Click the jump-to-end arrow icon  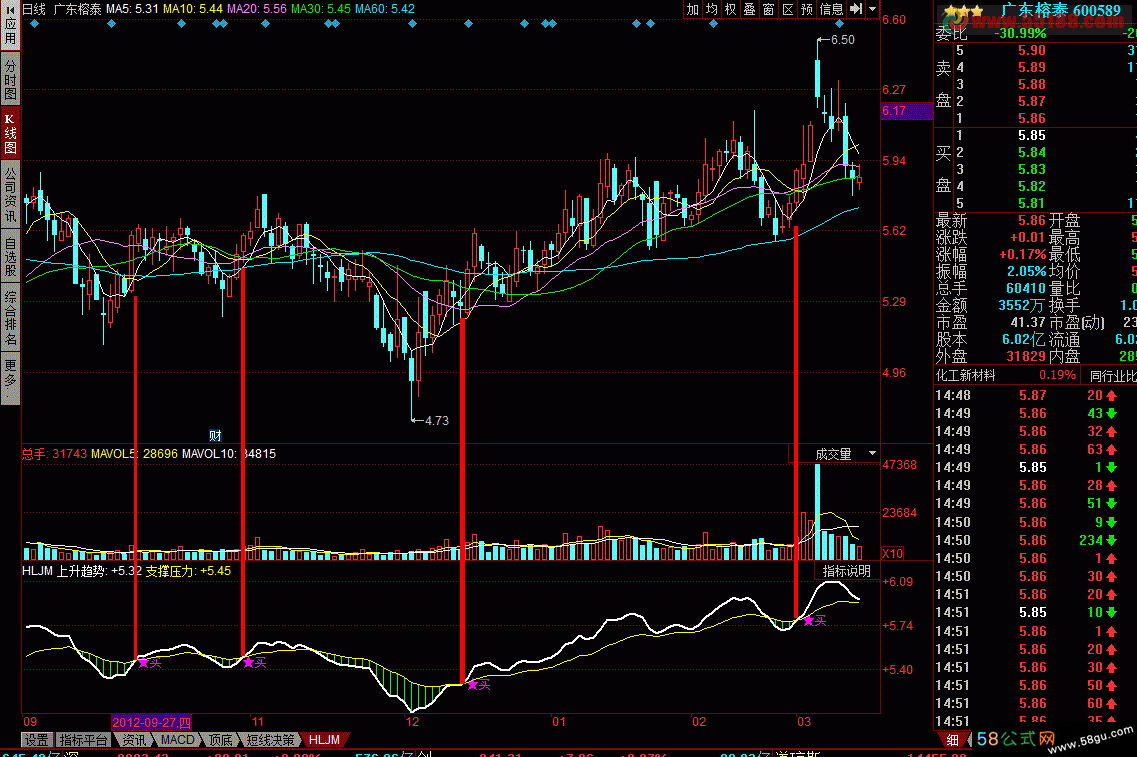[856, 9]
